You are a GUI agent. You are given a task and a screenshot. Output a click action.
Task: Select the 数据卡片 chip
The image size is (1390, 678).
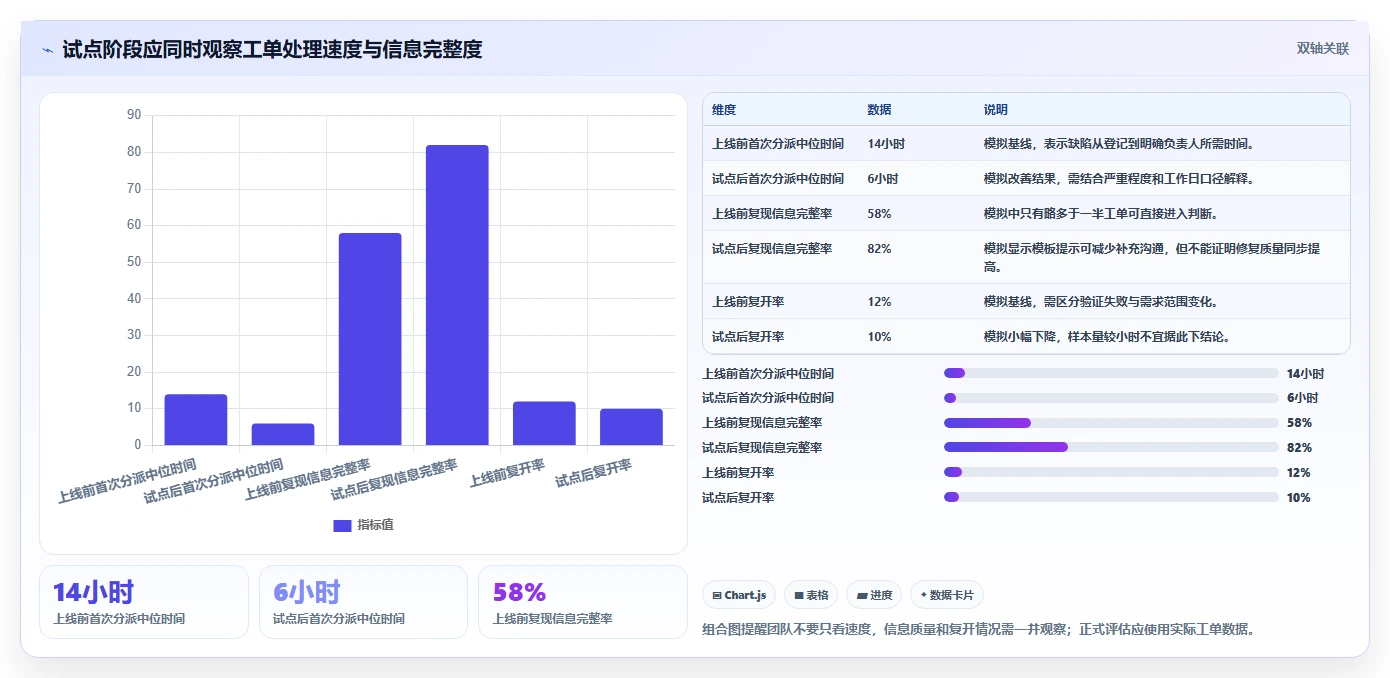[947, 595]
